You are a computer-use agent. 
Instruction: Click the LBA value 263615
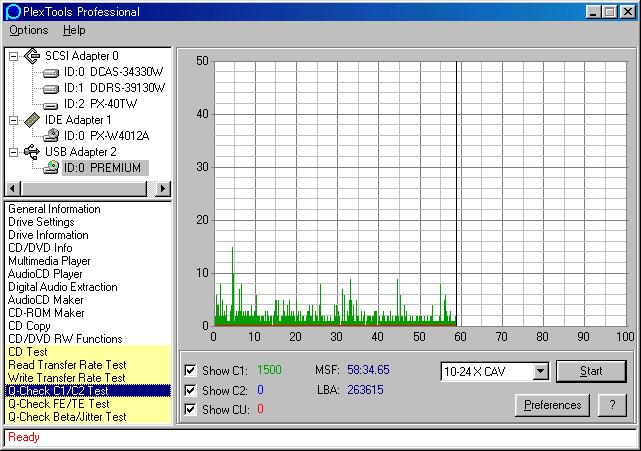[x=365, y=390]
